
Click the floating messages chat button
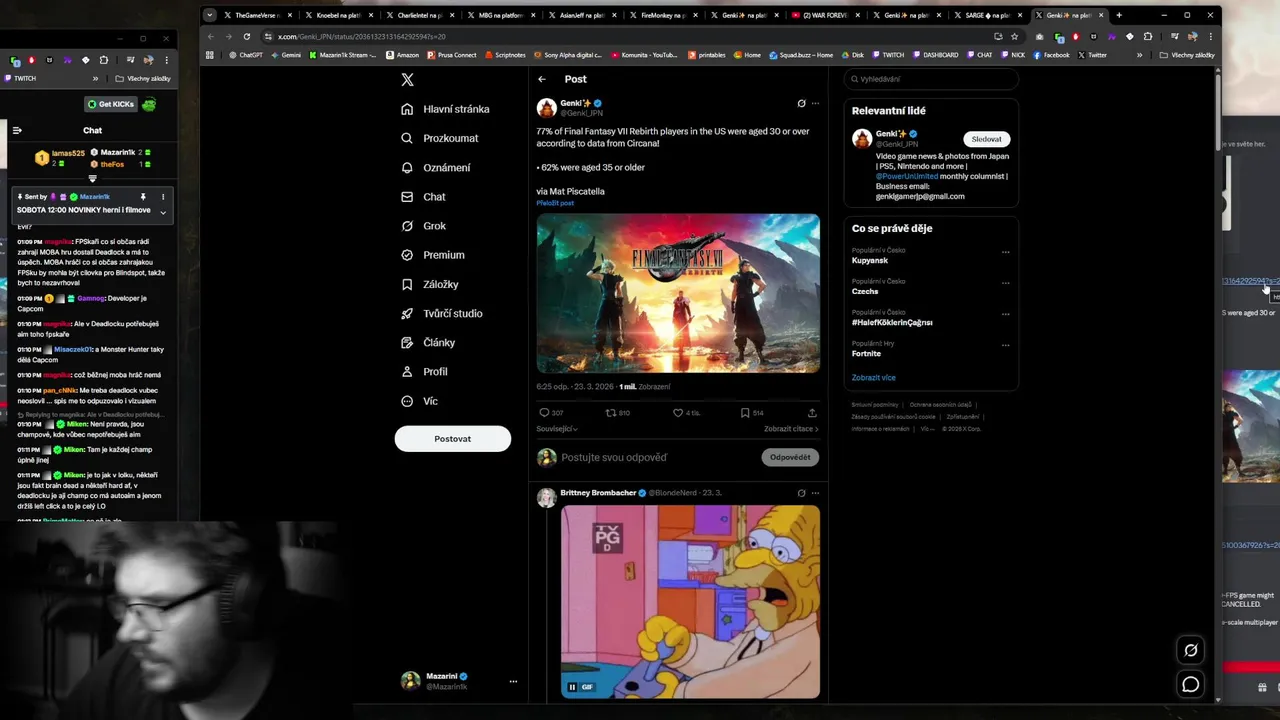pyautogui.click(x=1191, y=684)
